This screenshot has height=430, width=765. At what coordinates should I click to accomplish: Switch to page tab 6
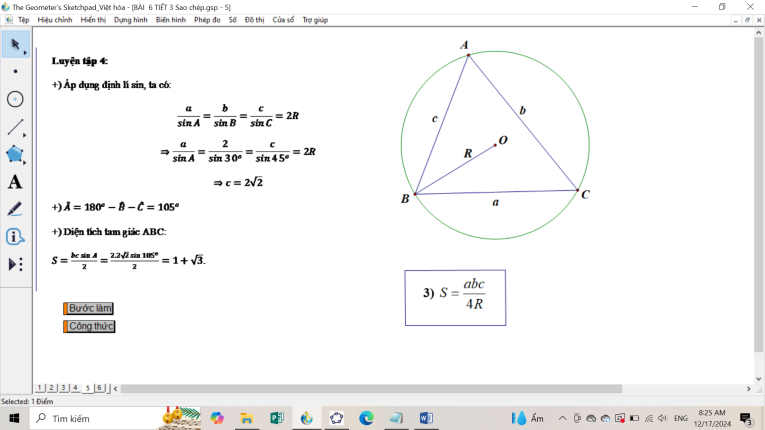pyautogui.click(x=99, y=388)
